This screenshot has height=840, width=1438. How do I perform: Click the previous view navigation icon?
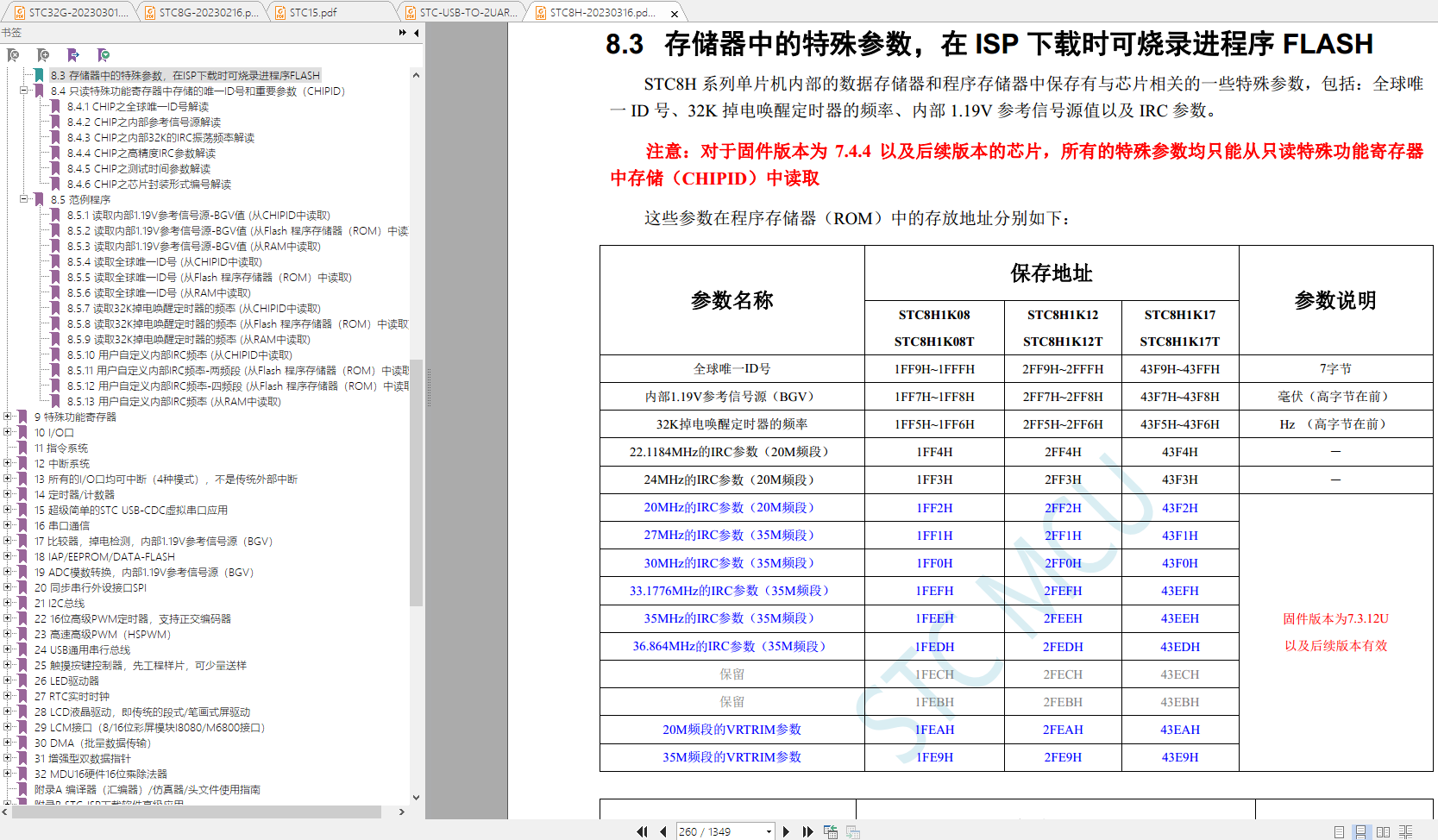click(831, 831)
